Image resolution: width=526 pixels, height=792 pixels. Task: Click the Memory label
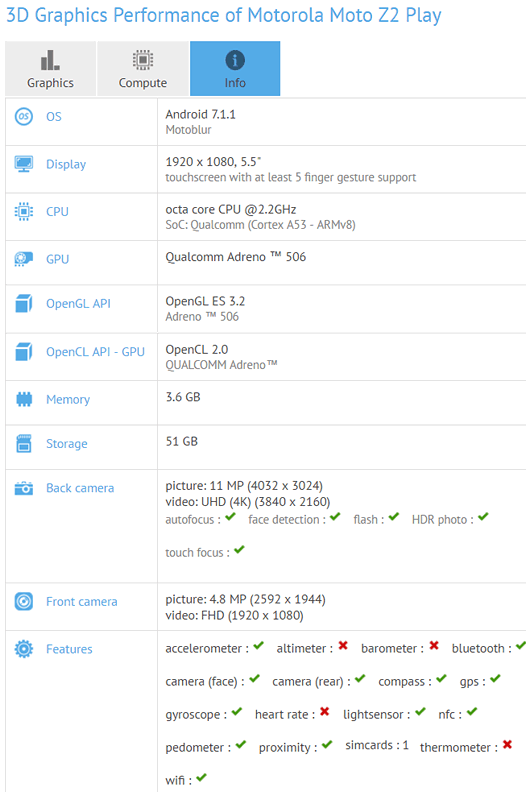68,400
